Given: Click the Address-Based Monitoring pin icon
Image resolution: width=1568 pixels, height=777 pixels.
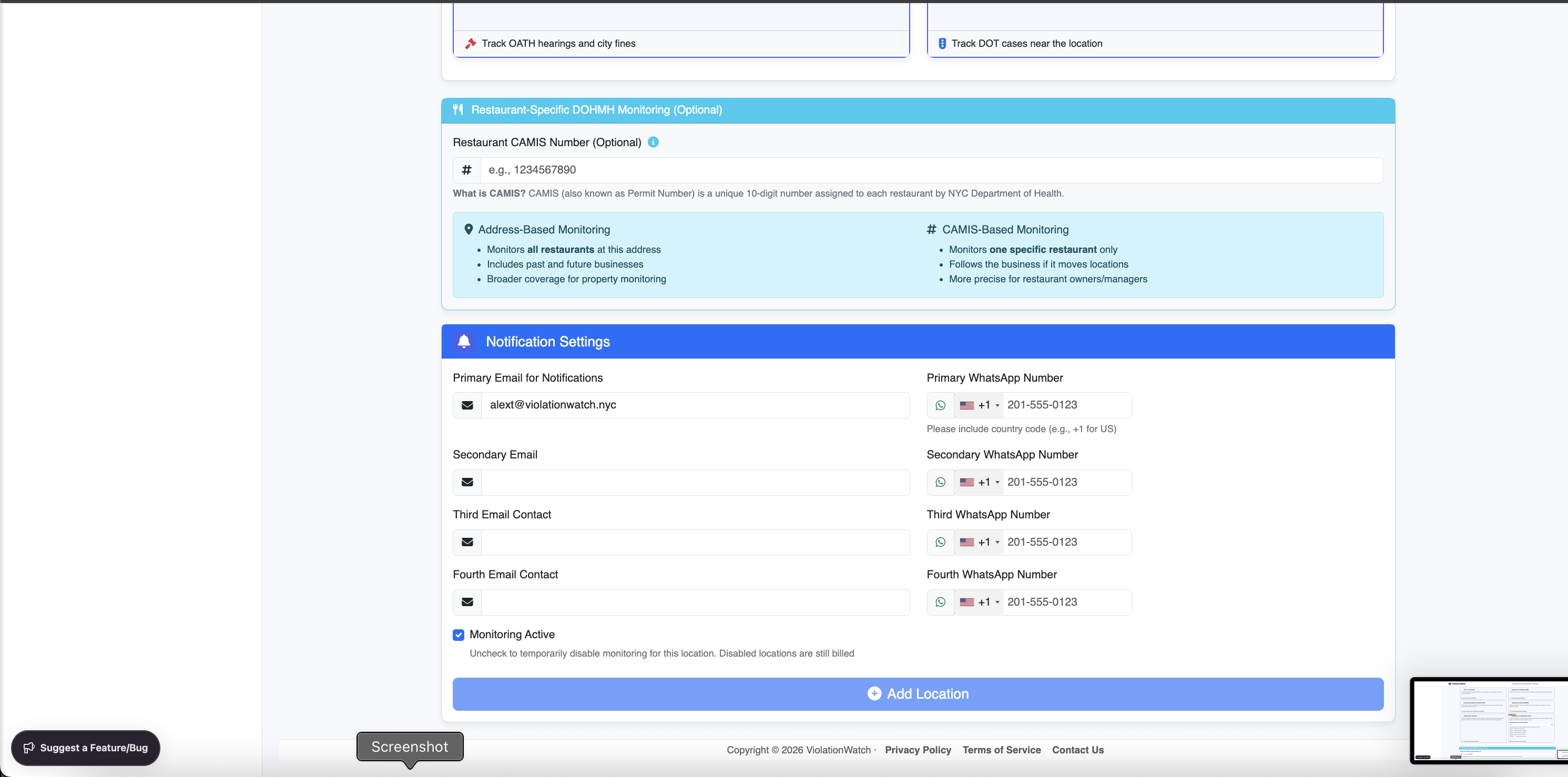Looking at the screenshot, I should pyautogui.click(x=468, y=229).
